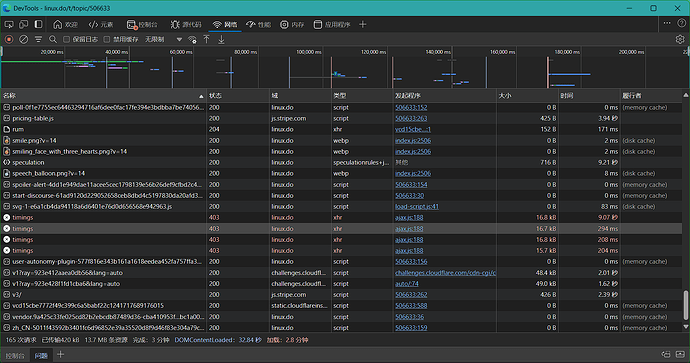Switch to the 源代码 (Sources) tab
Screen dimensions: 690x363
[x=186, y=25]
